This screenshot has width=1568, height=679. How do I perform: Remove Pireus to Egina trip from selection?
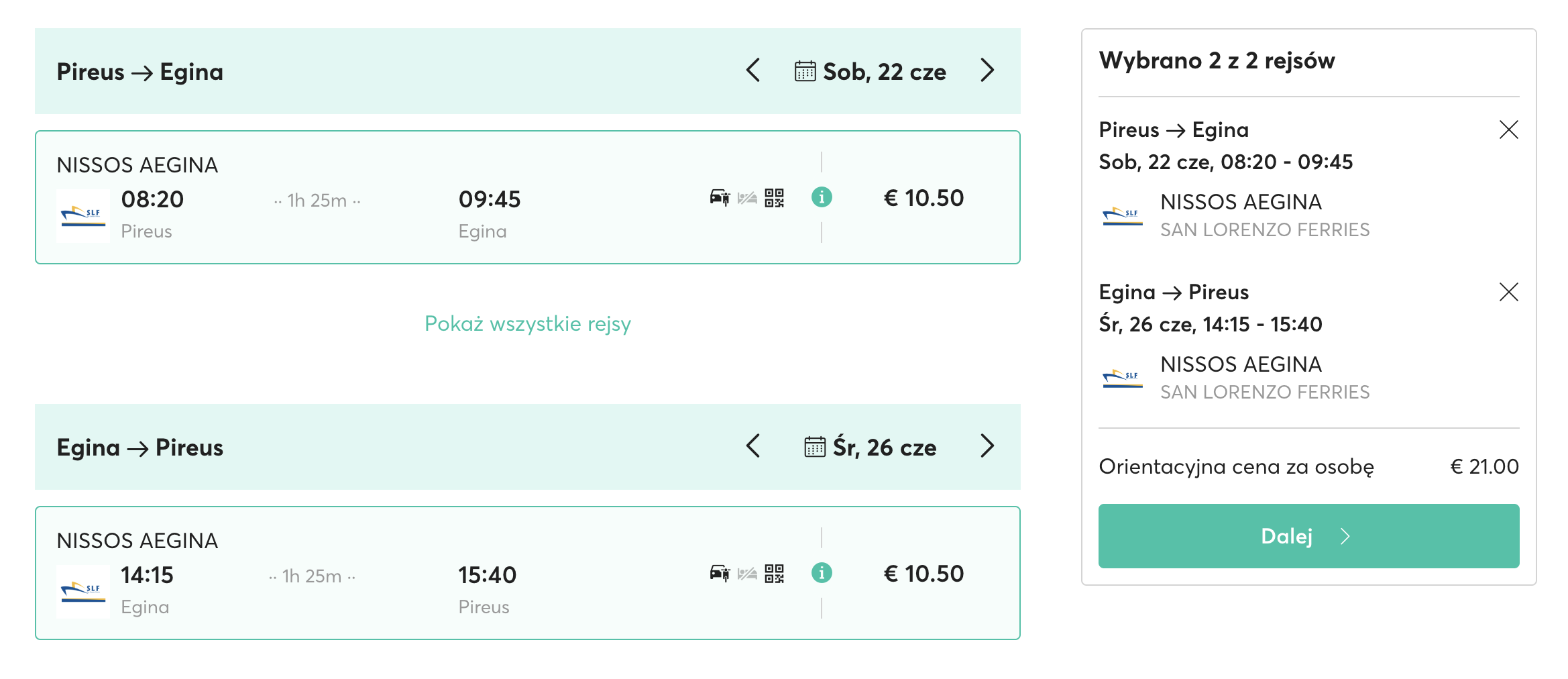tap(1508, 129)
